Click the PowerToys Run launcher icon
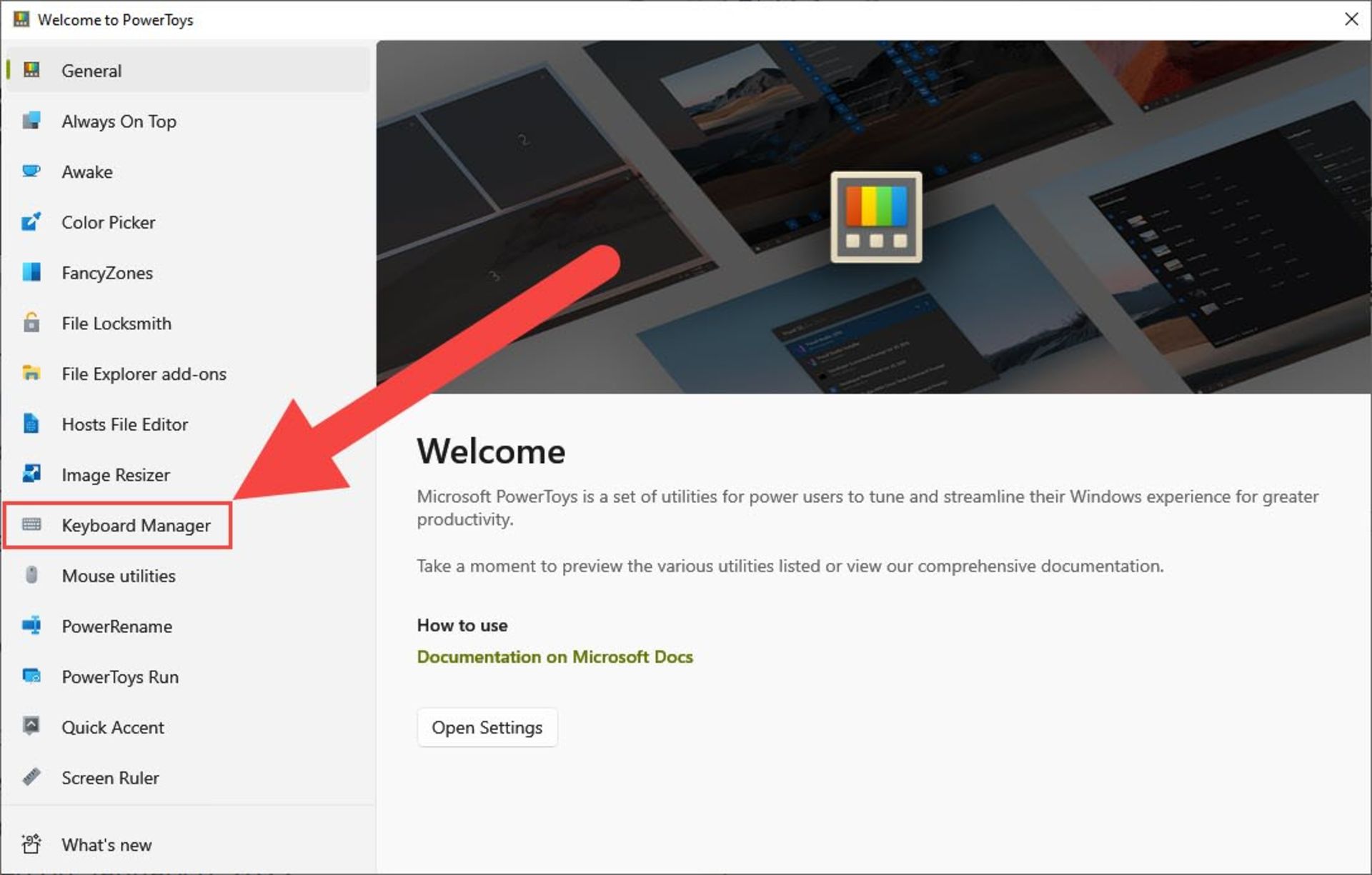Viewport: 1372px width, 875px height. pos(31,676)
